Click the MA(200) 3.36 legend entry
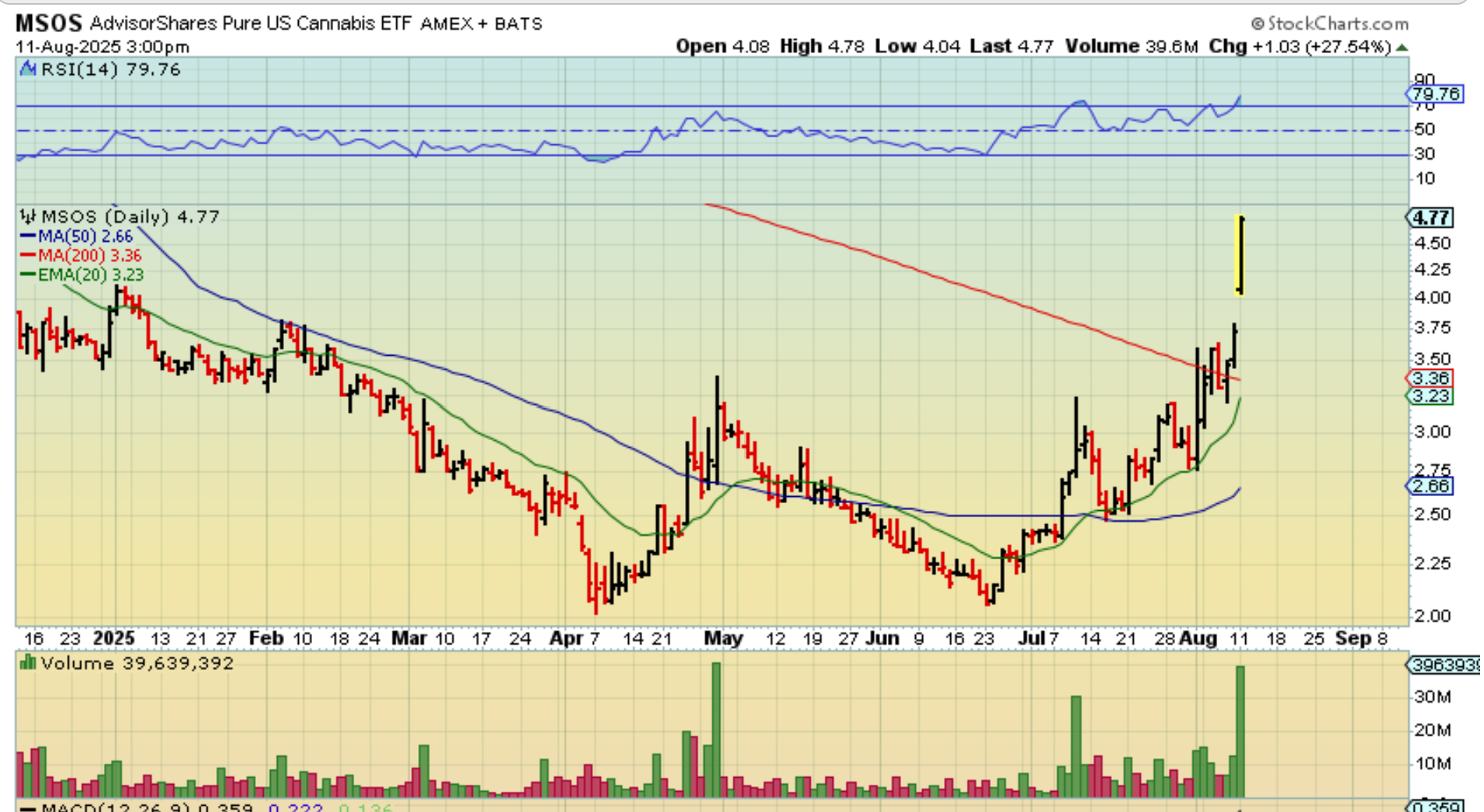Viewport: 1484px width, 812px height. [x=80, y=255]
